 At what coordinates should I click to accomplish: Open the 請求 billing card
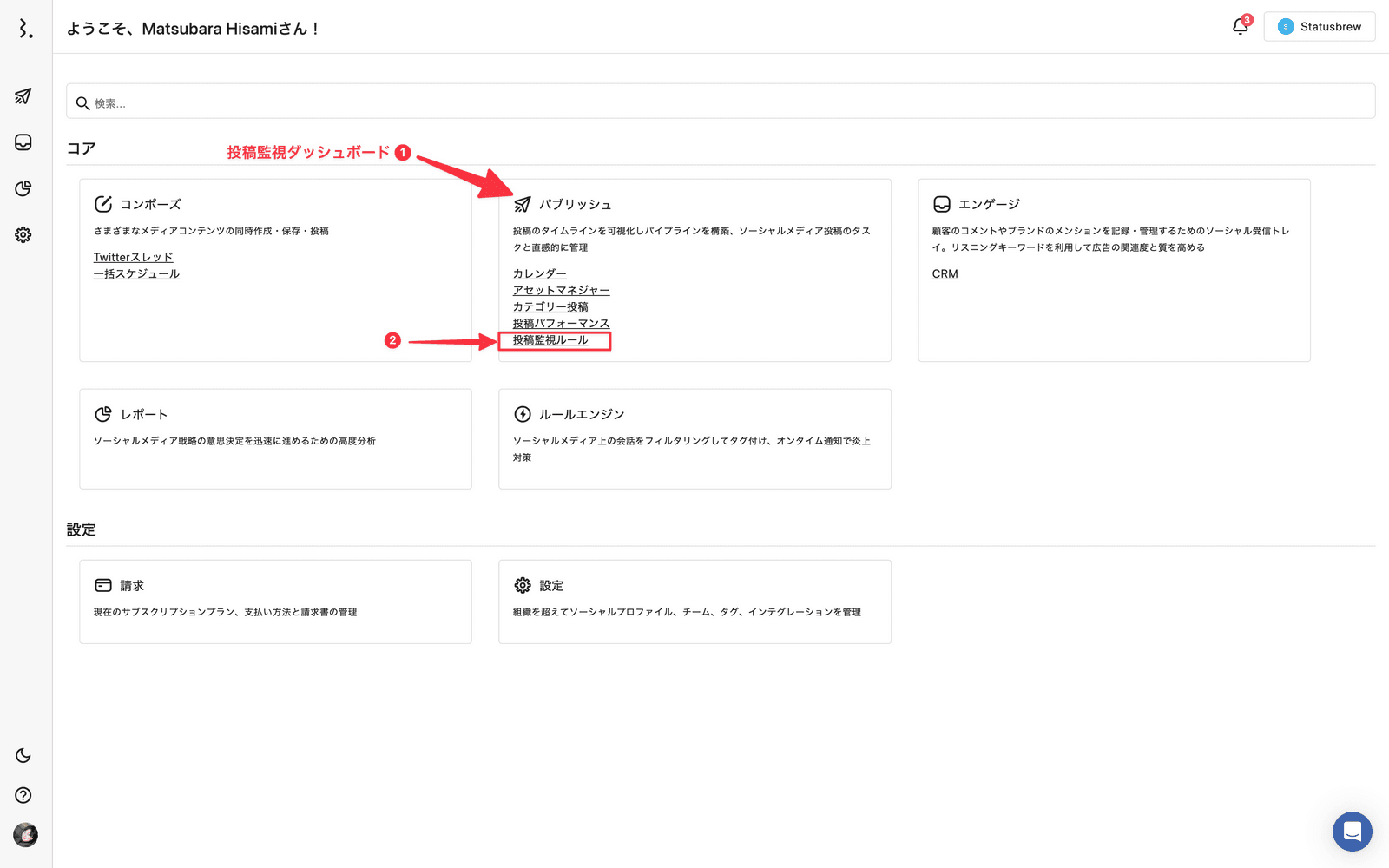pyautogui.click(x=275, y=601)
